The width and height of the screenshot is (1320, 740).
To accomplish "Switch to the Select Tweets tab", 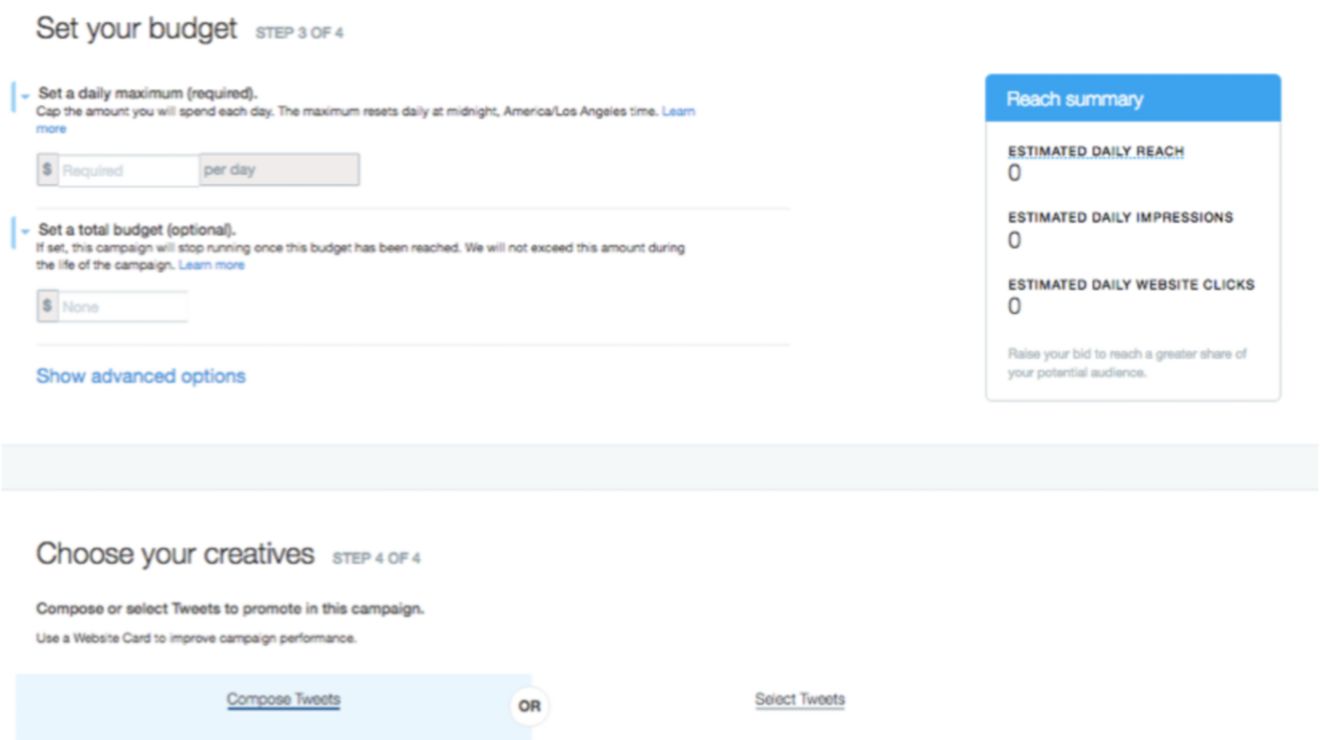I will pos(800,700).
